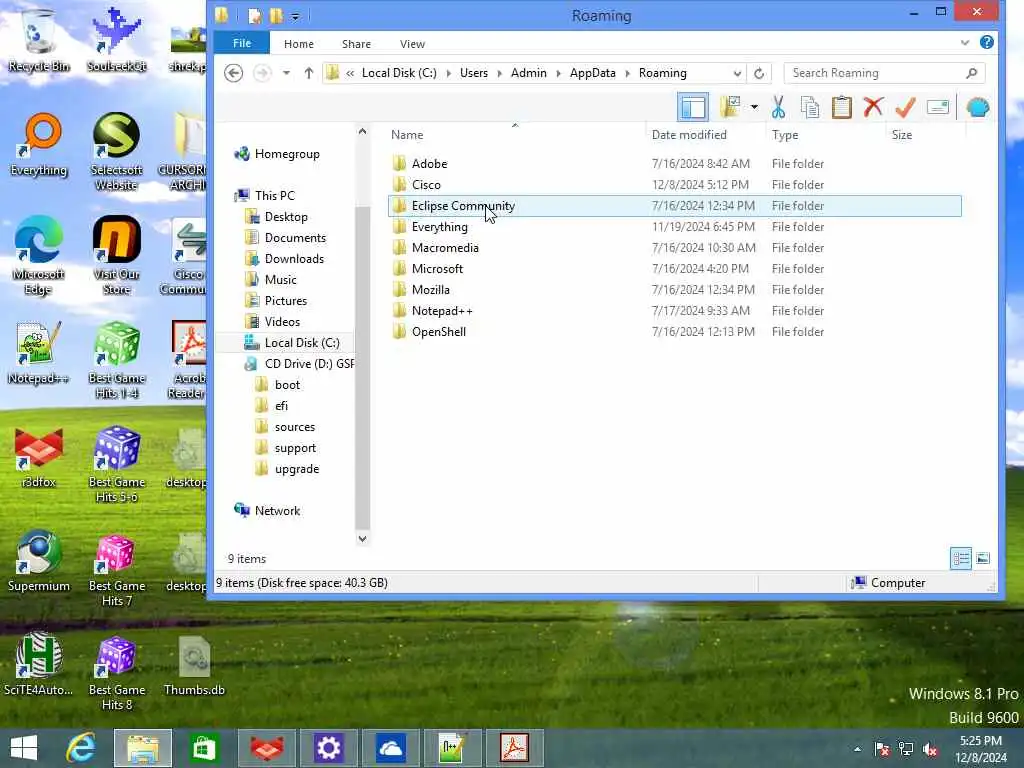The height and width of the screenshot is (768, 1024).
Task: Open the address bar history dropdown
Action: point(737,73)
